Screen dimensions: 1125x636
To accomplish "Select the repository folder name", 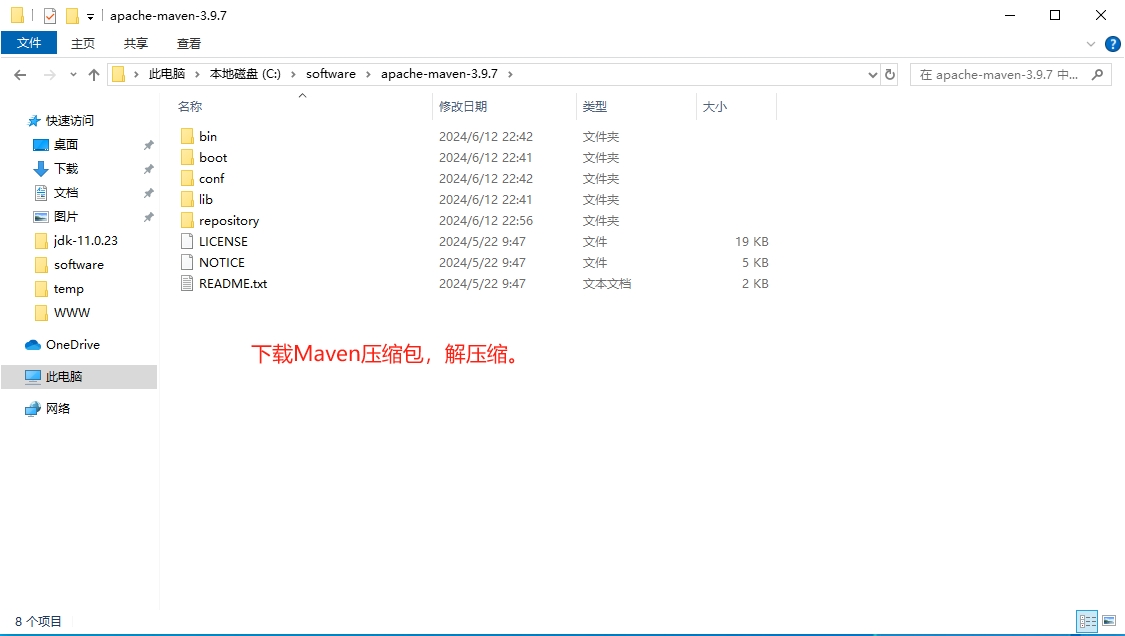I will (229, 220).
